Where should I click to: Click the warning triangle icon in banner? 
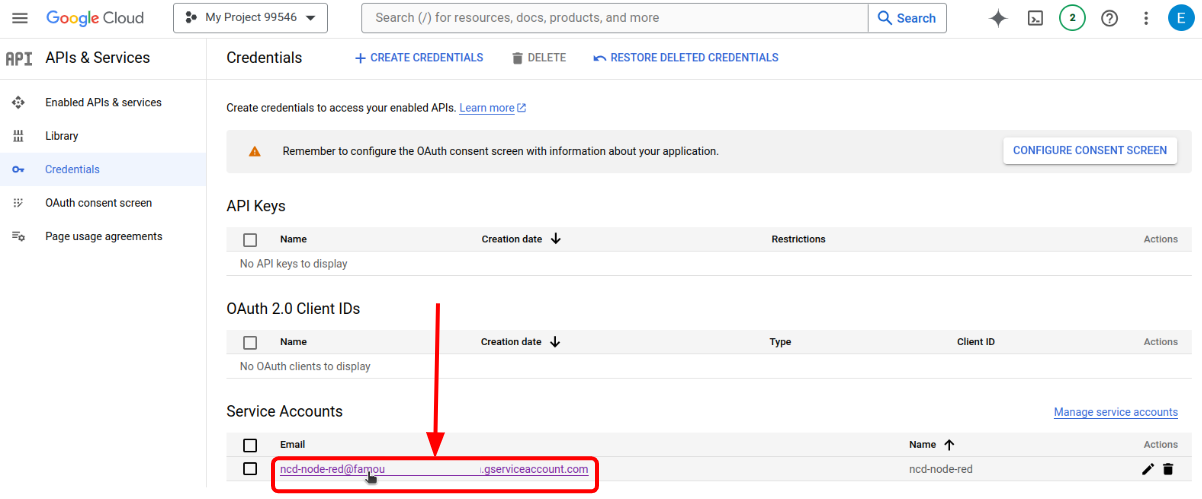tap(254, 151)
